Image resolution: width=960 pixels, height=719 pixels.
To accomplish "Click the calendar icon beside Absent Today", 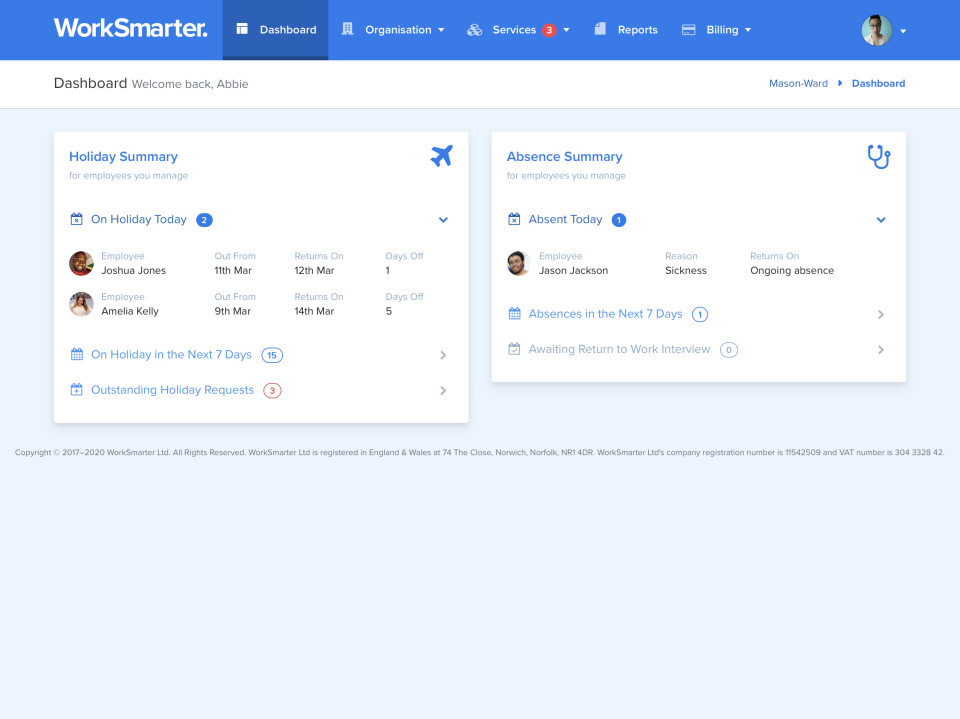I will pos(514,219).
